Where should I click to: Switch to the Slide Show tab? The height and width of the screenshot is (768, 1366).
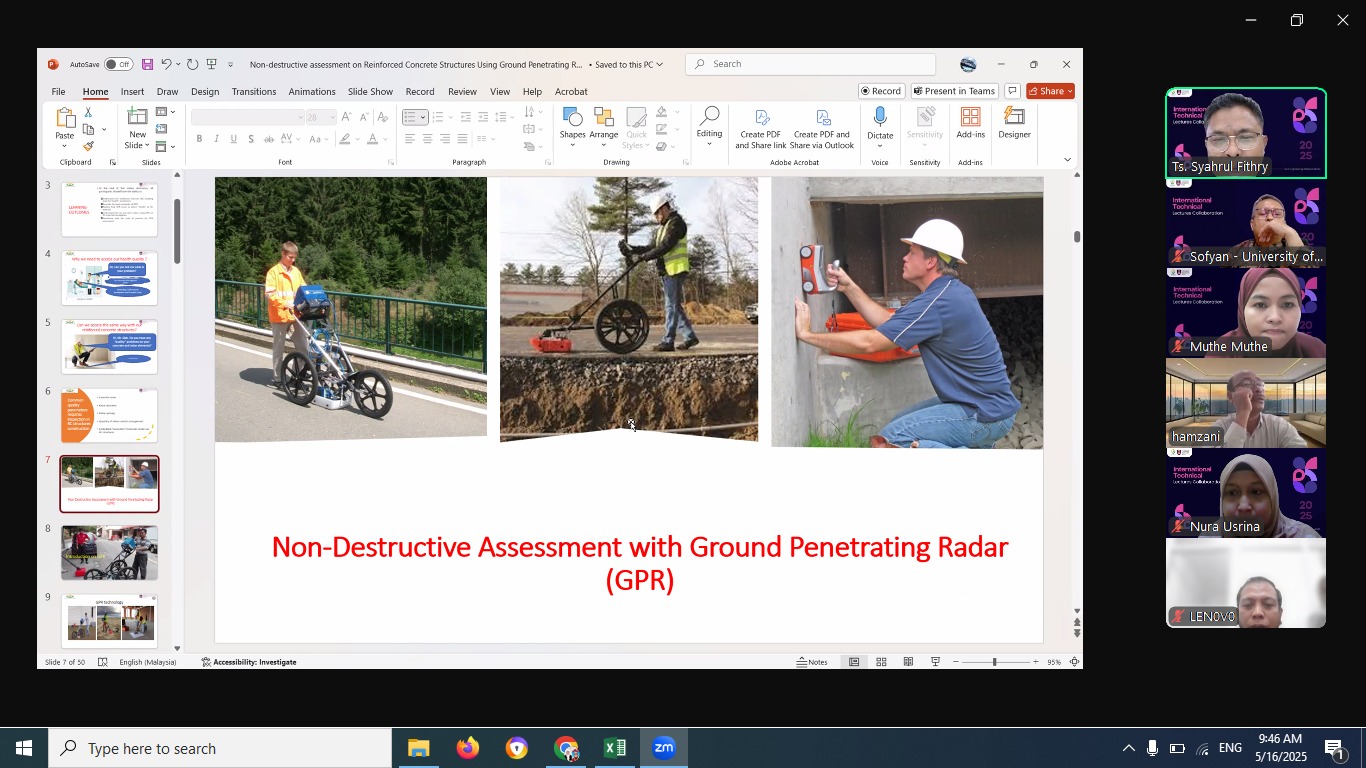coord(370,92)
